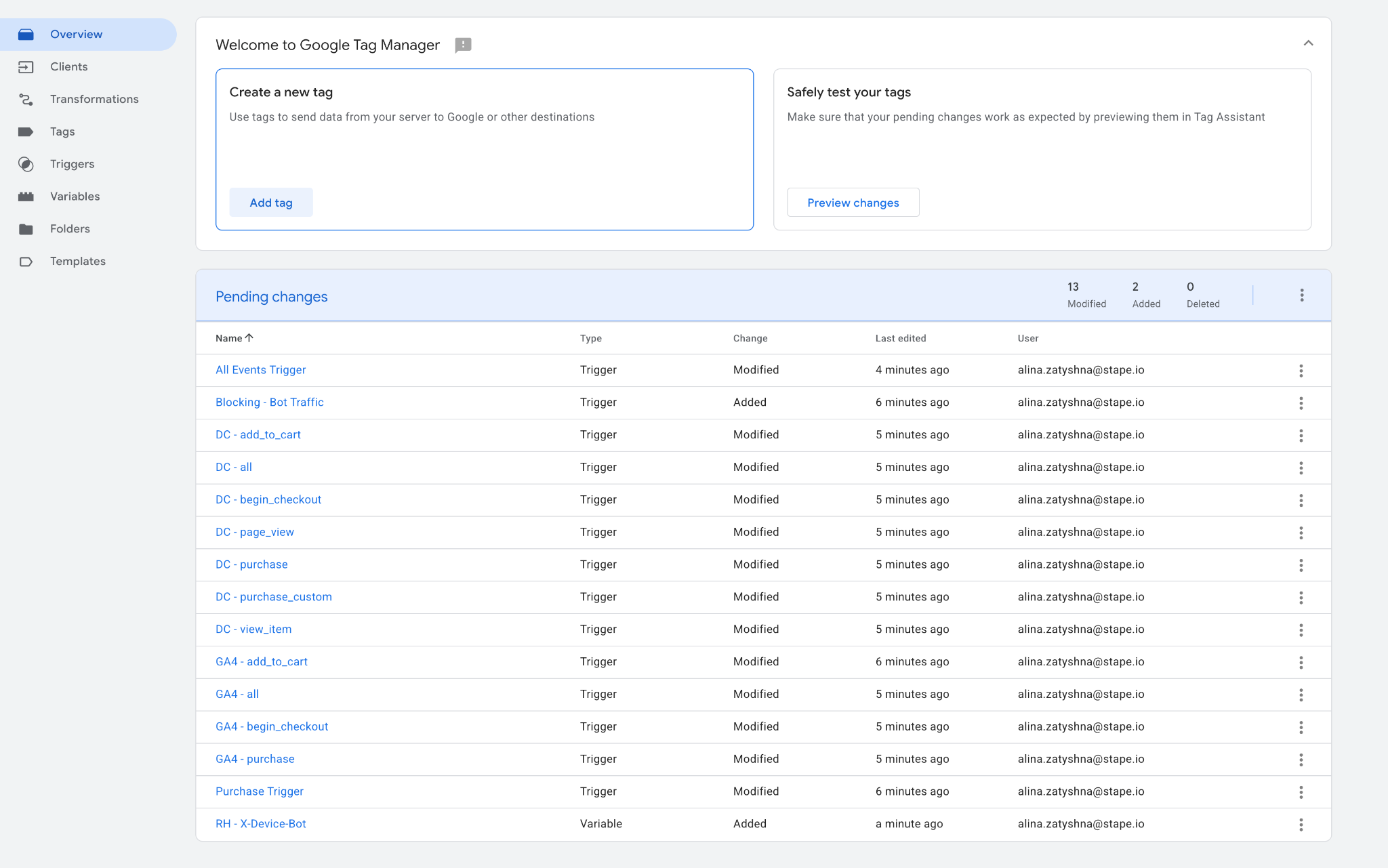Click the Transformations sidebar icon
The height and width of the screenshot is (868, 1388).
pos(26,100)
